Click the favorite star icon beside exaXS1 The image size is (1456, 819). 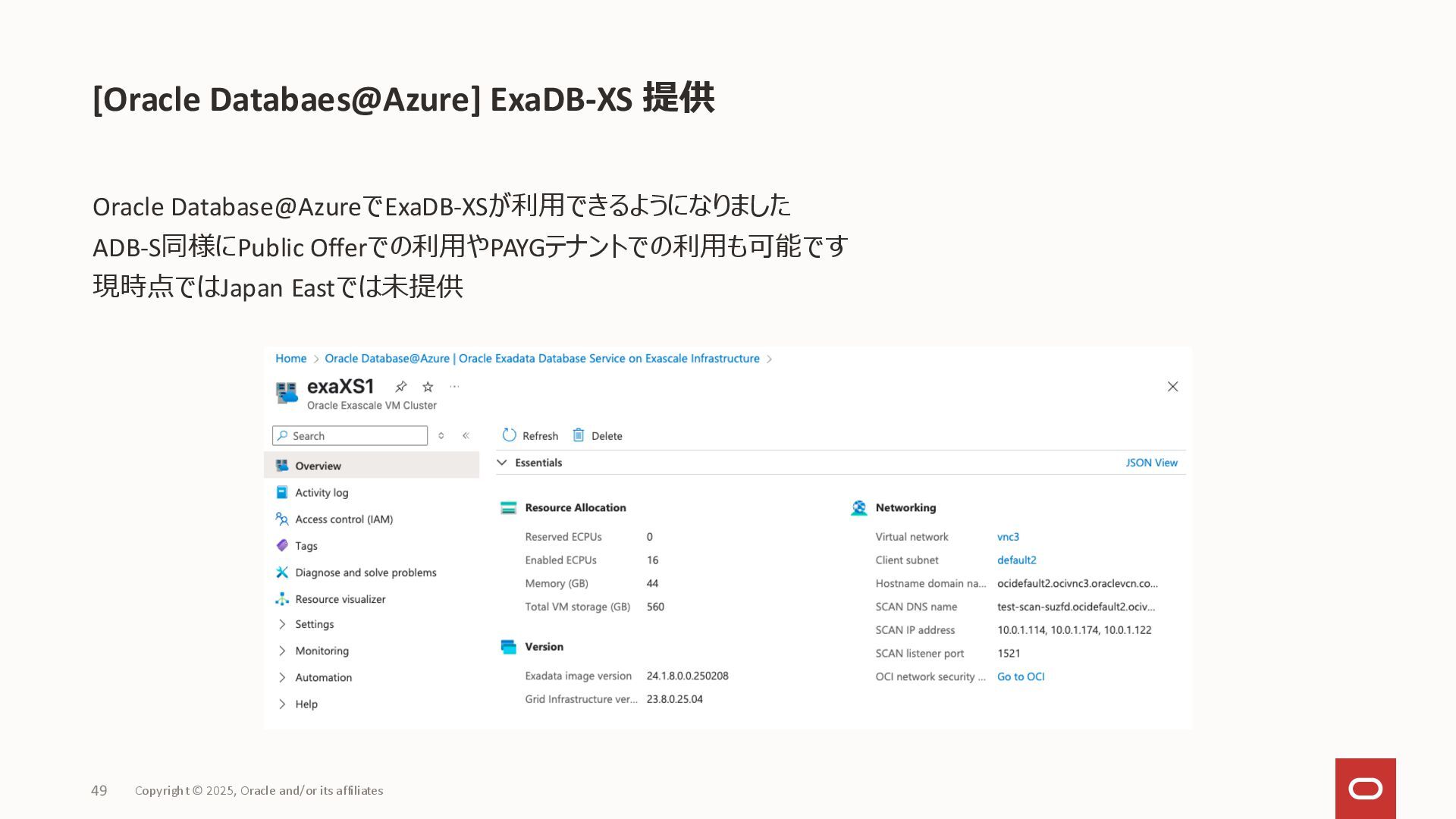click(428, 387)
